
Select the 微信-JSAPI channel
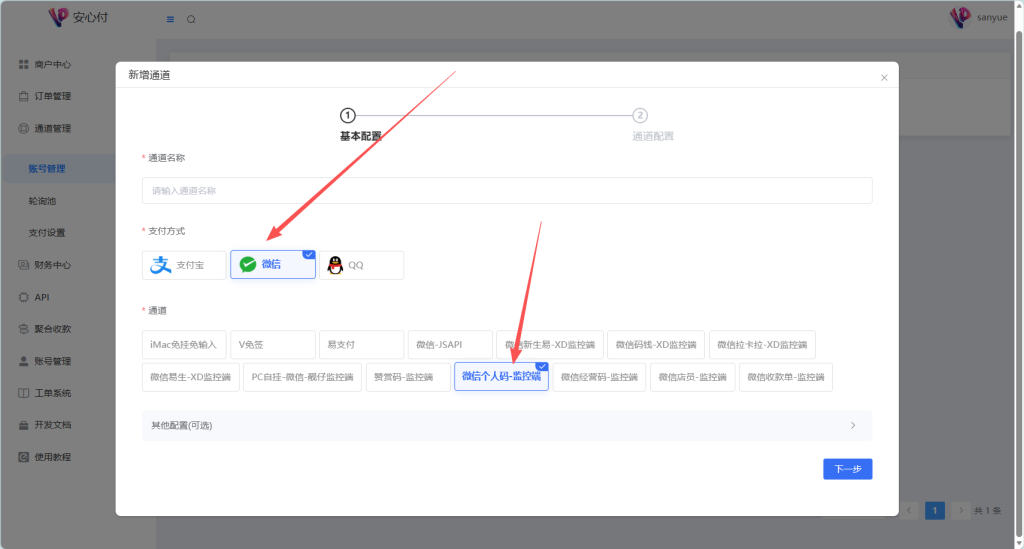click(x=450, y=345)
